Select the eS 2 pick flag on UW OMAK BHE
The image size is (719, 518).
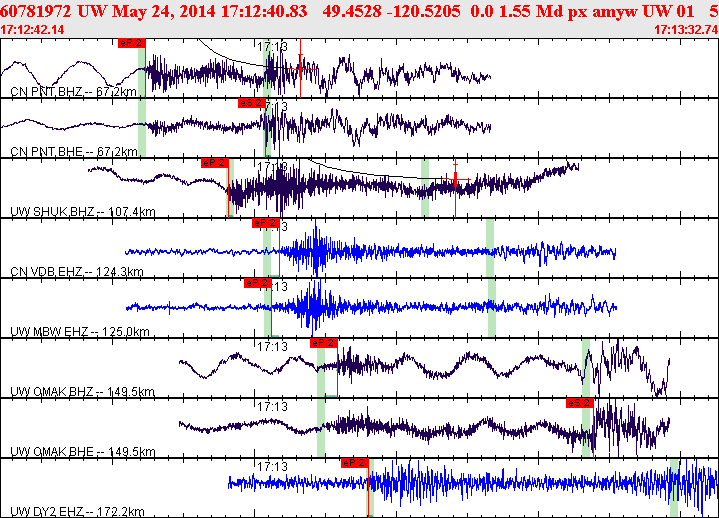tap(580, 403)
